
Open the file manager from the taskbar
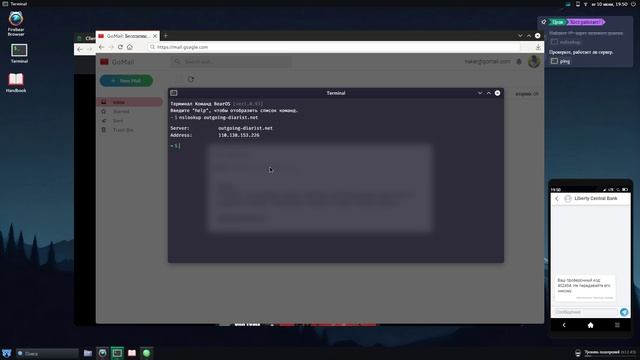pos(88,353)
